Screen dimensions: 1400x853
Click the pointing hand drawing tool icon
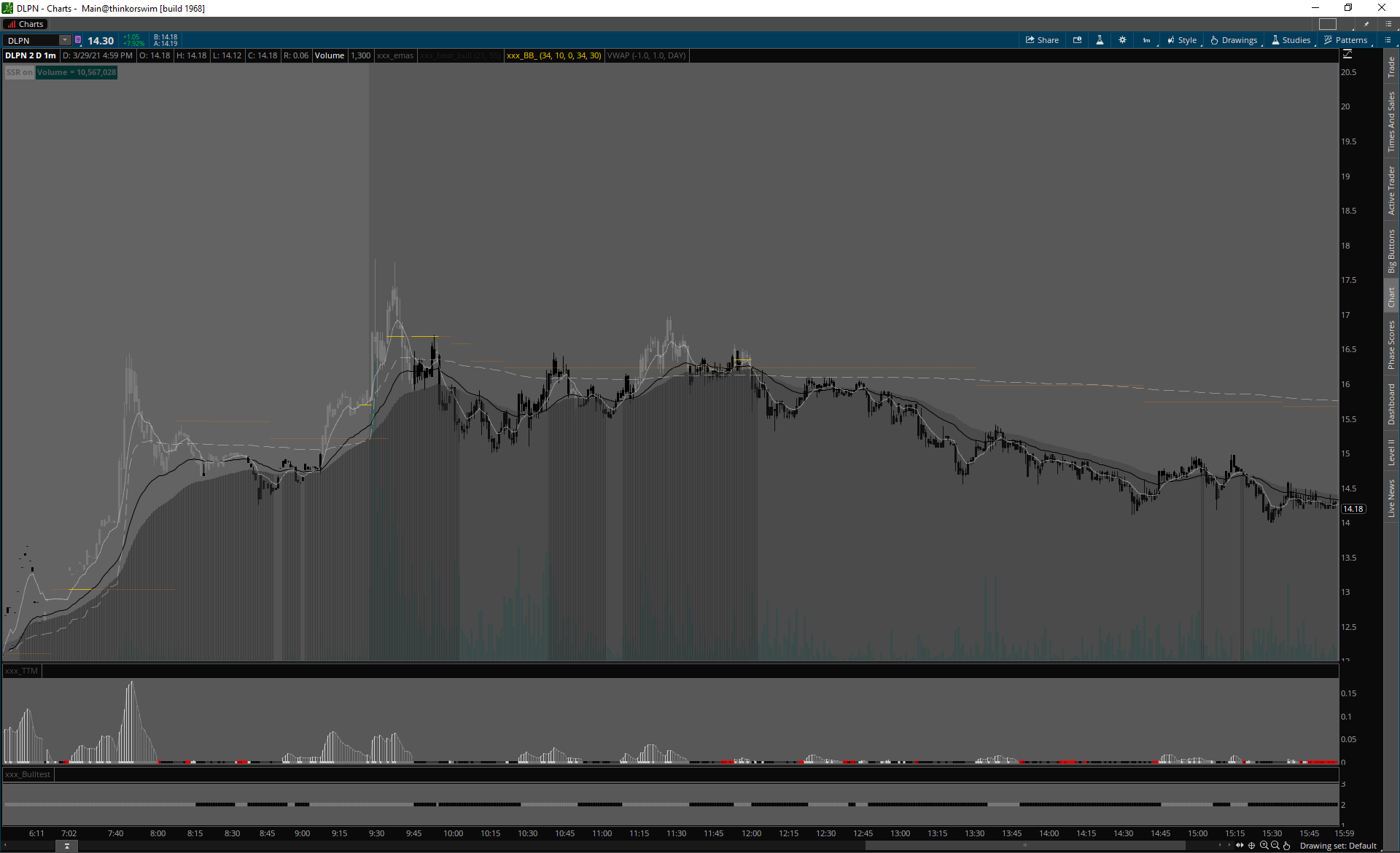coord(1287,846)
